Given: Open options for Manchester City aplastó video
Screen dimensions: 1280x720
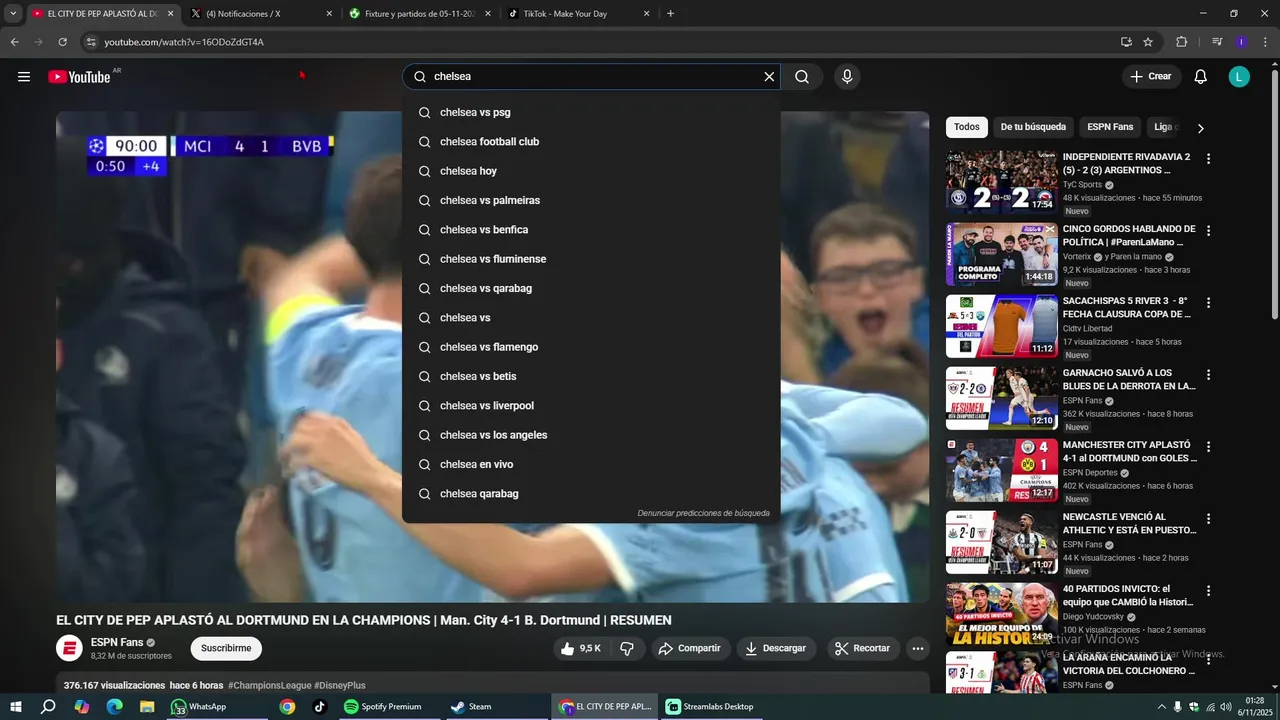Looking at the screenshot, I should tap(1208, 446).
